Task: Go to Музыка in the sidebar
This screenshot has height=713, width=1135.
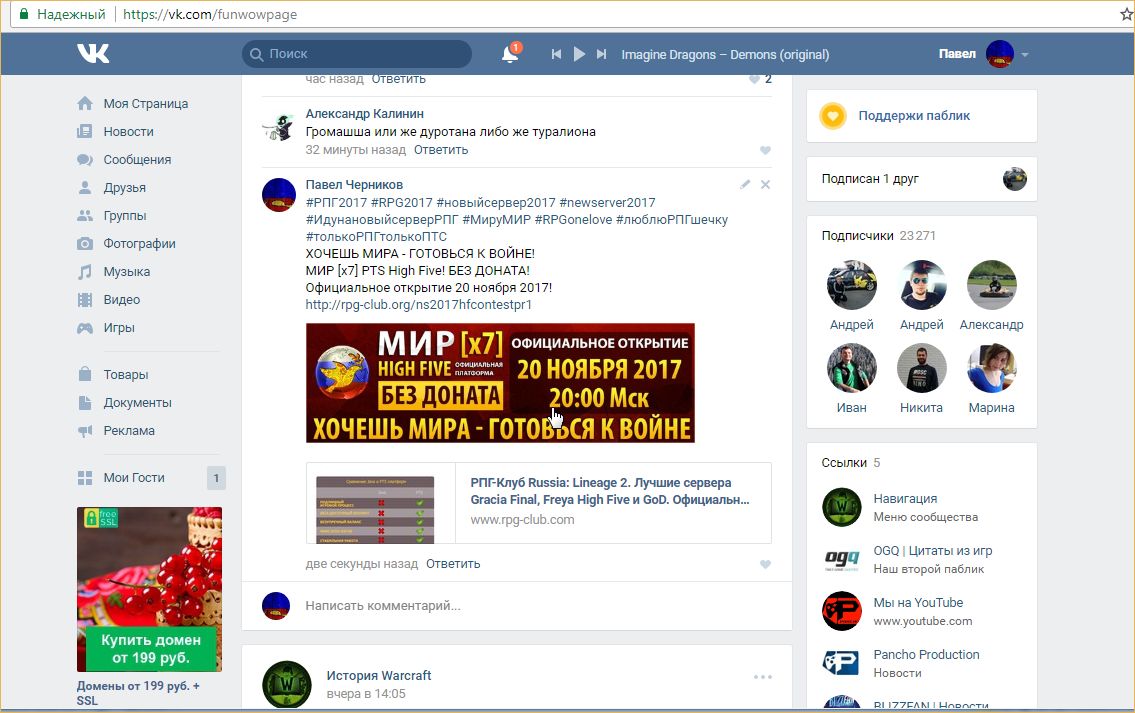Action: tap(127, 272)
